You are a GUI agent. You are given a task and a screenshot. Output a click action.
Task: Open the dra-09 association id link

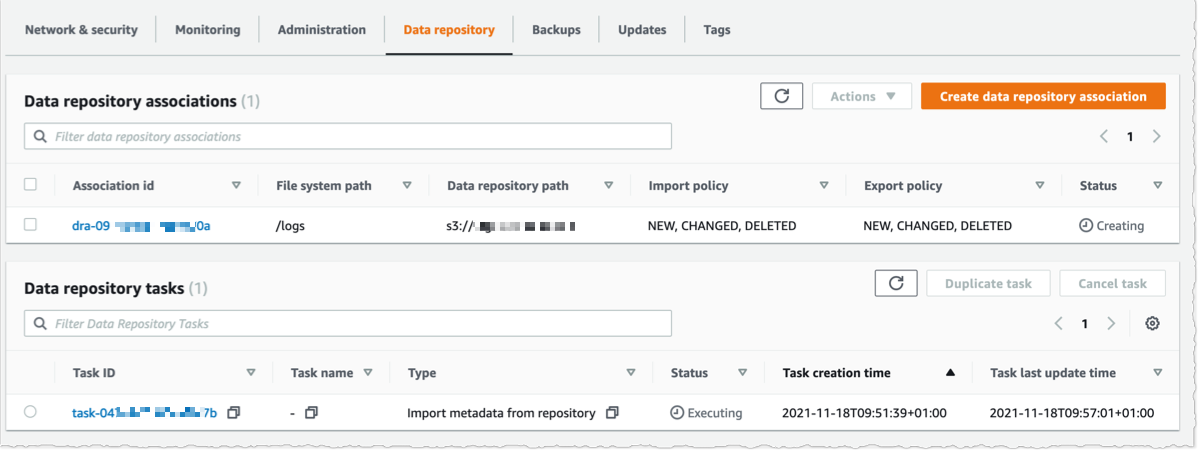coord(141,226)
